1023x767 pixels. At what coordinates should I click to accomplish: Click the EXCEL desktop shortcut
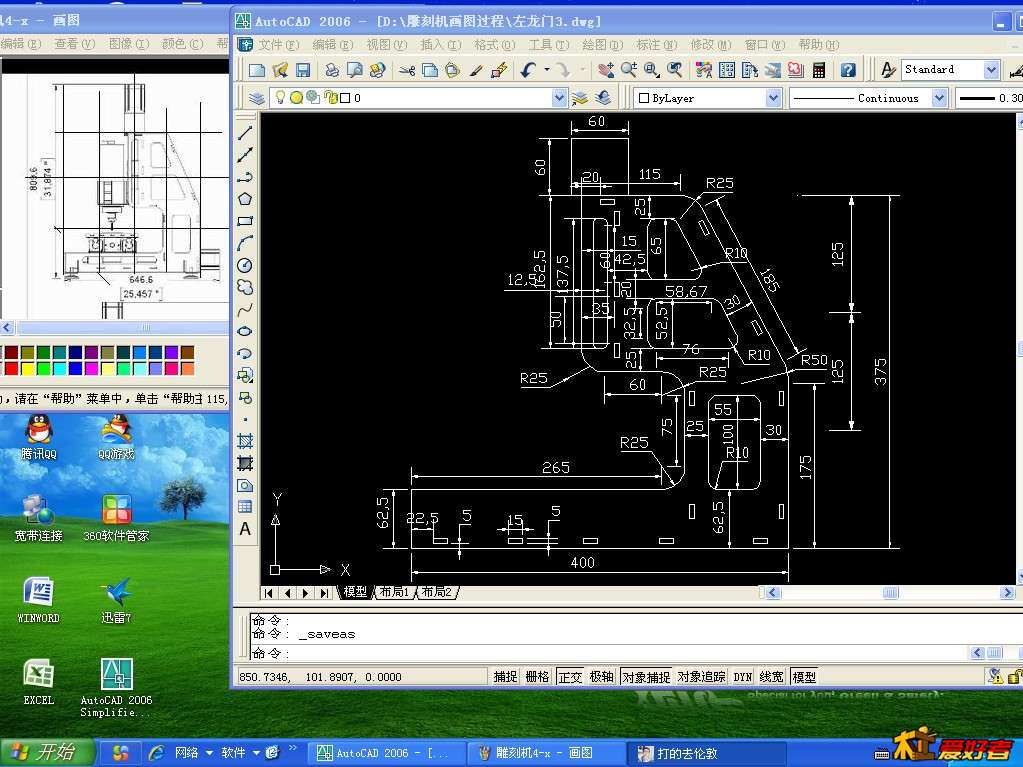[38, 683]
